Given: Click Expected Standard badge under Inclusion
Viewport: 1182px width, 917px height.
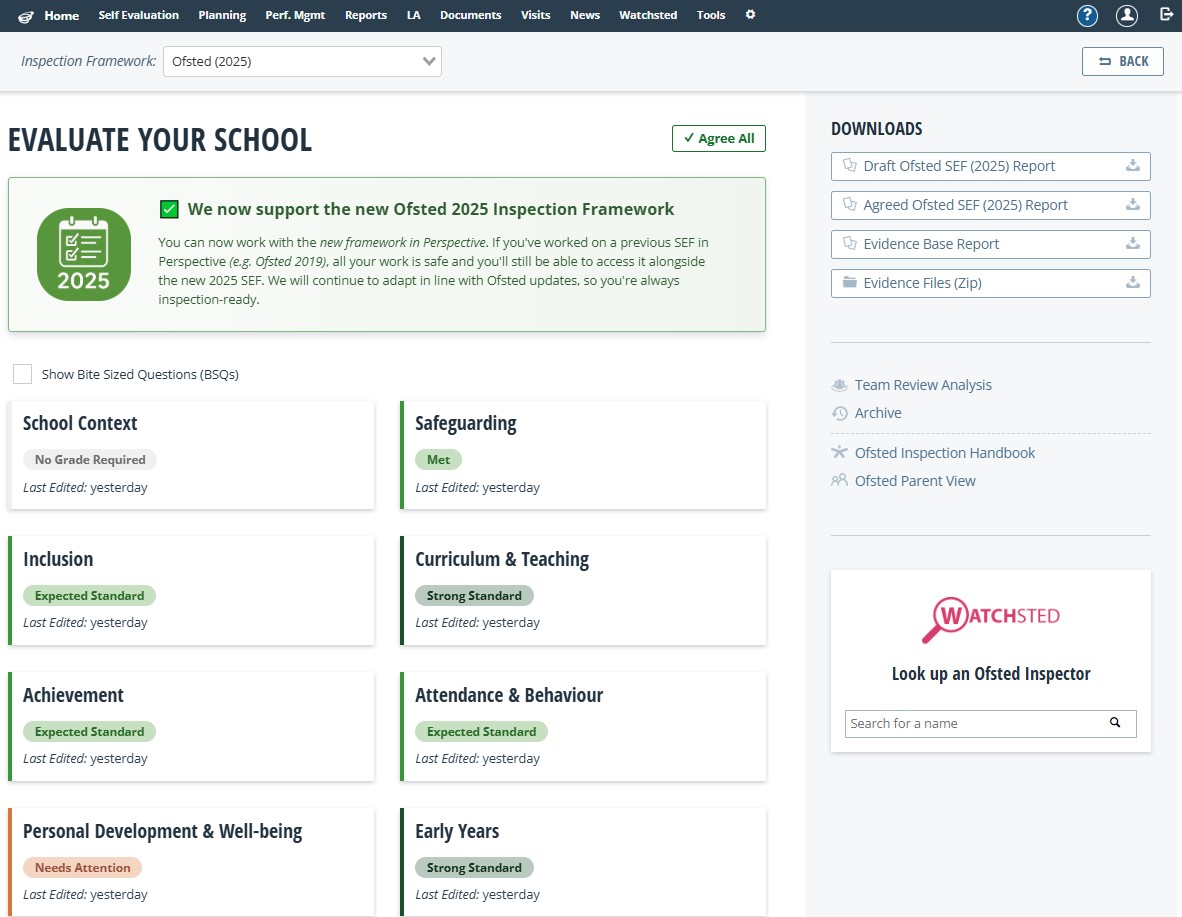Looking at the screenshot, I should tap(89, 596).
